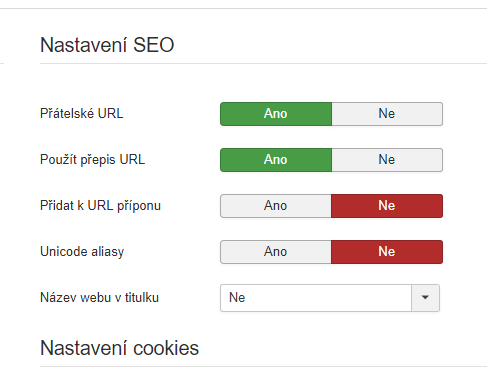Screen dimensions: 487x388
Task: Click the top border line above Nastavení SEO
Action: coord(243,9)
